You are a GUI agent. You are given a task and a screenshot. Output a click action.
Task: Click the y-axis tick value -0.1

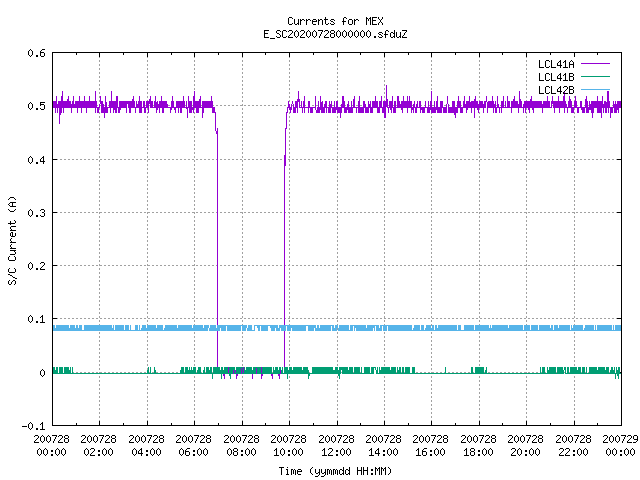click(33, 426)
